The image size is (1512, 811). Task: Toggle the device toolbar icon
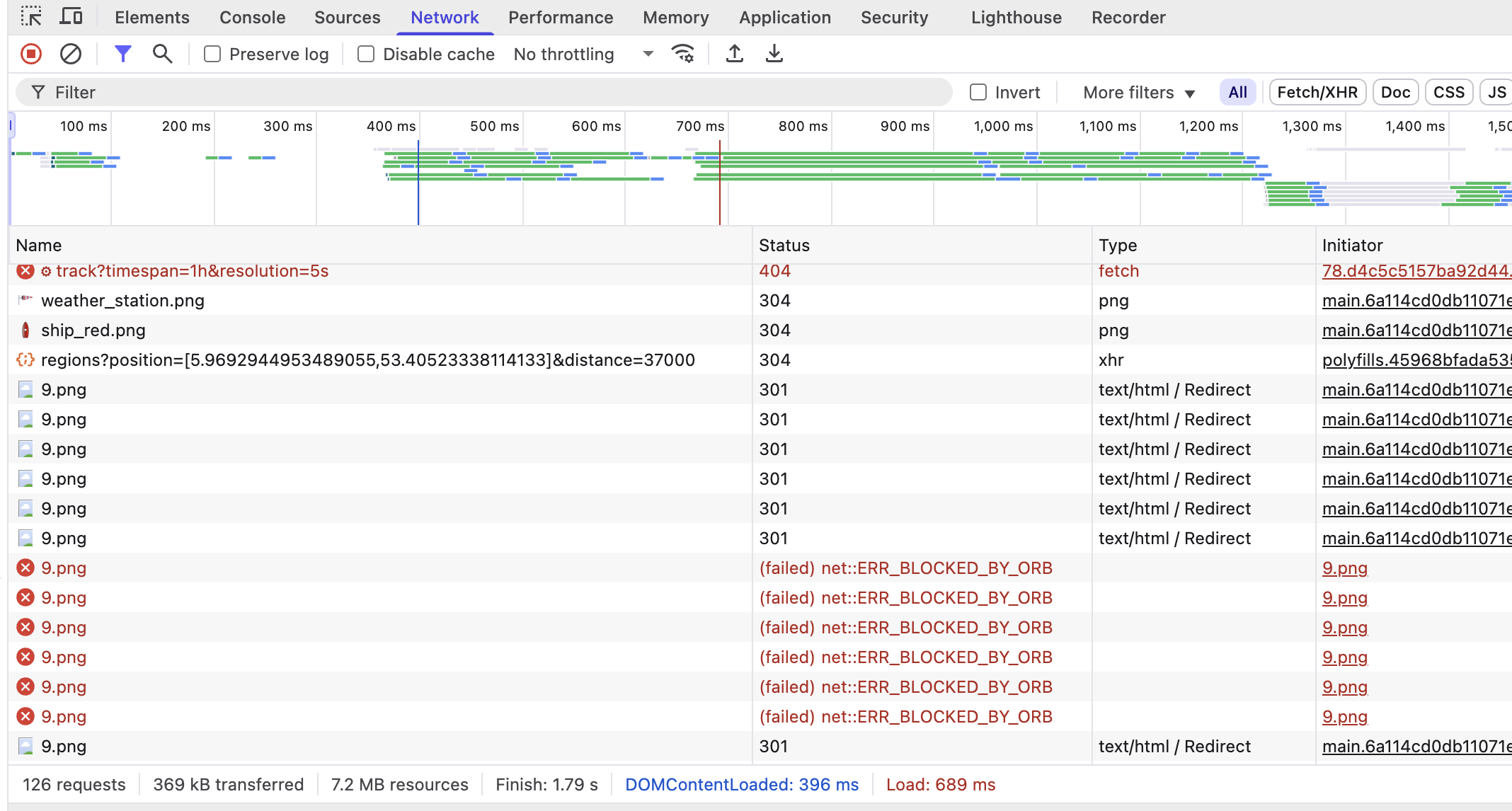click(x=70, y=17)
